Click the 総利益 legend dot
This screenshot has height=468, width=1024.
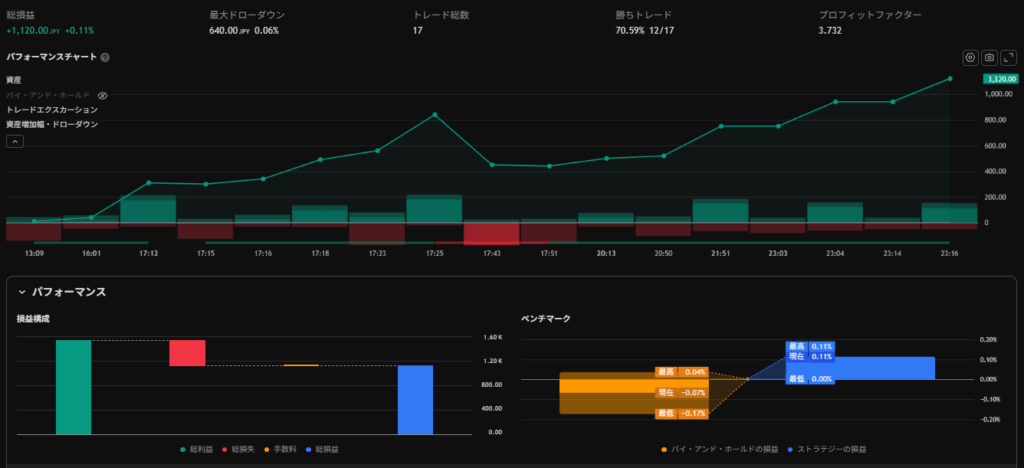click(181, 451)
